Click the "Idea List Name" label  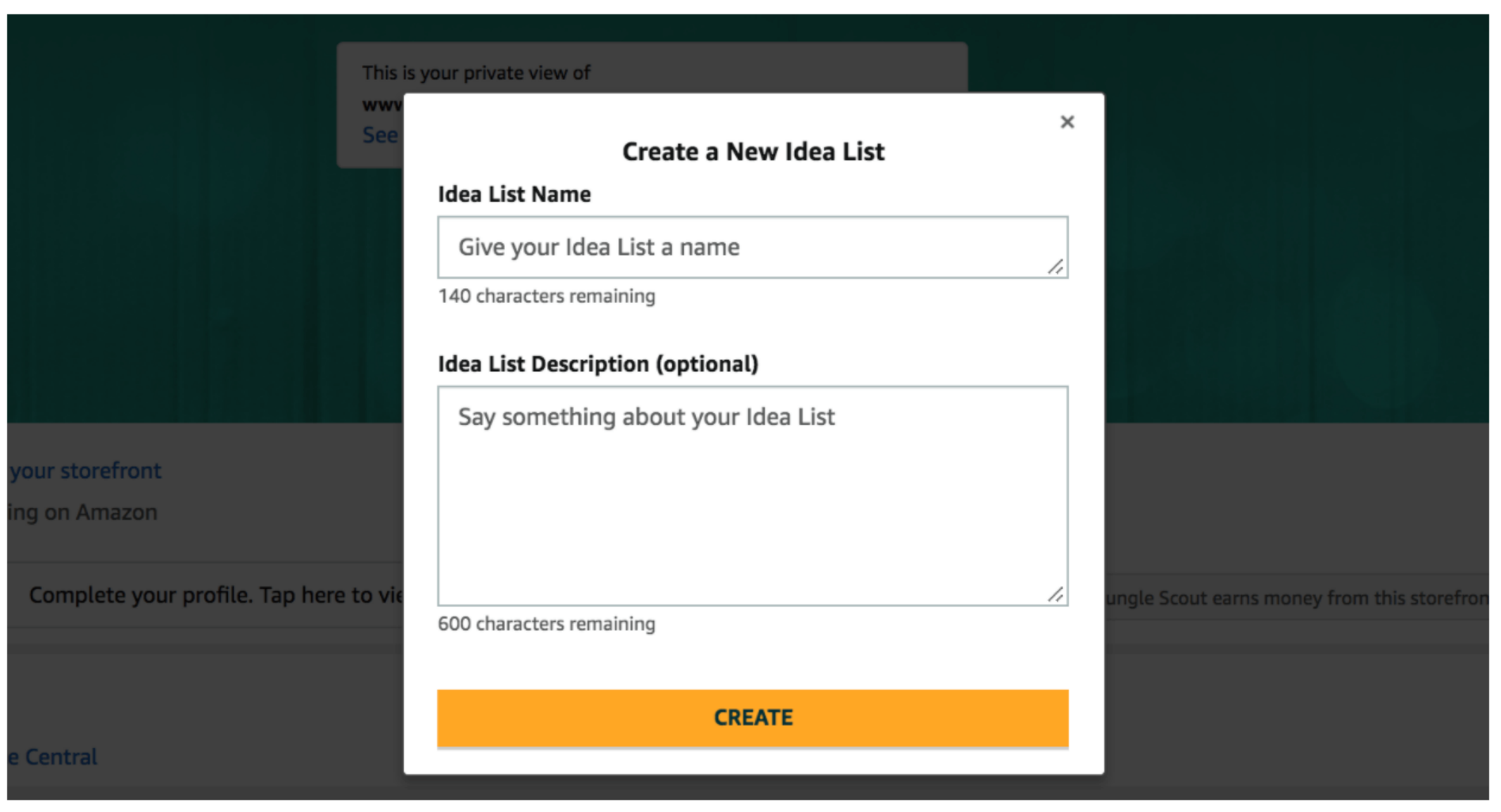point(514,195)
